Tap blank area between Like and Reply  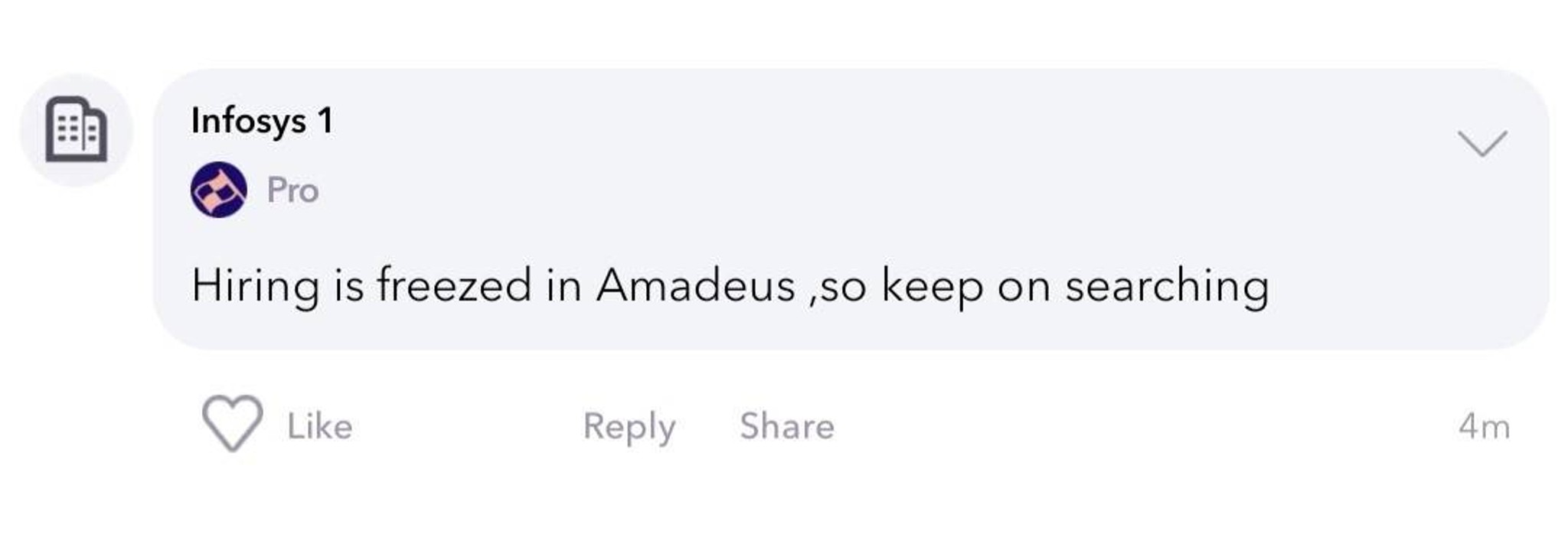point(467,426)
